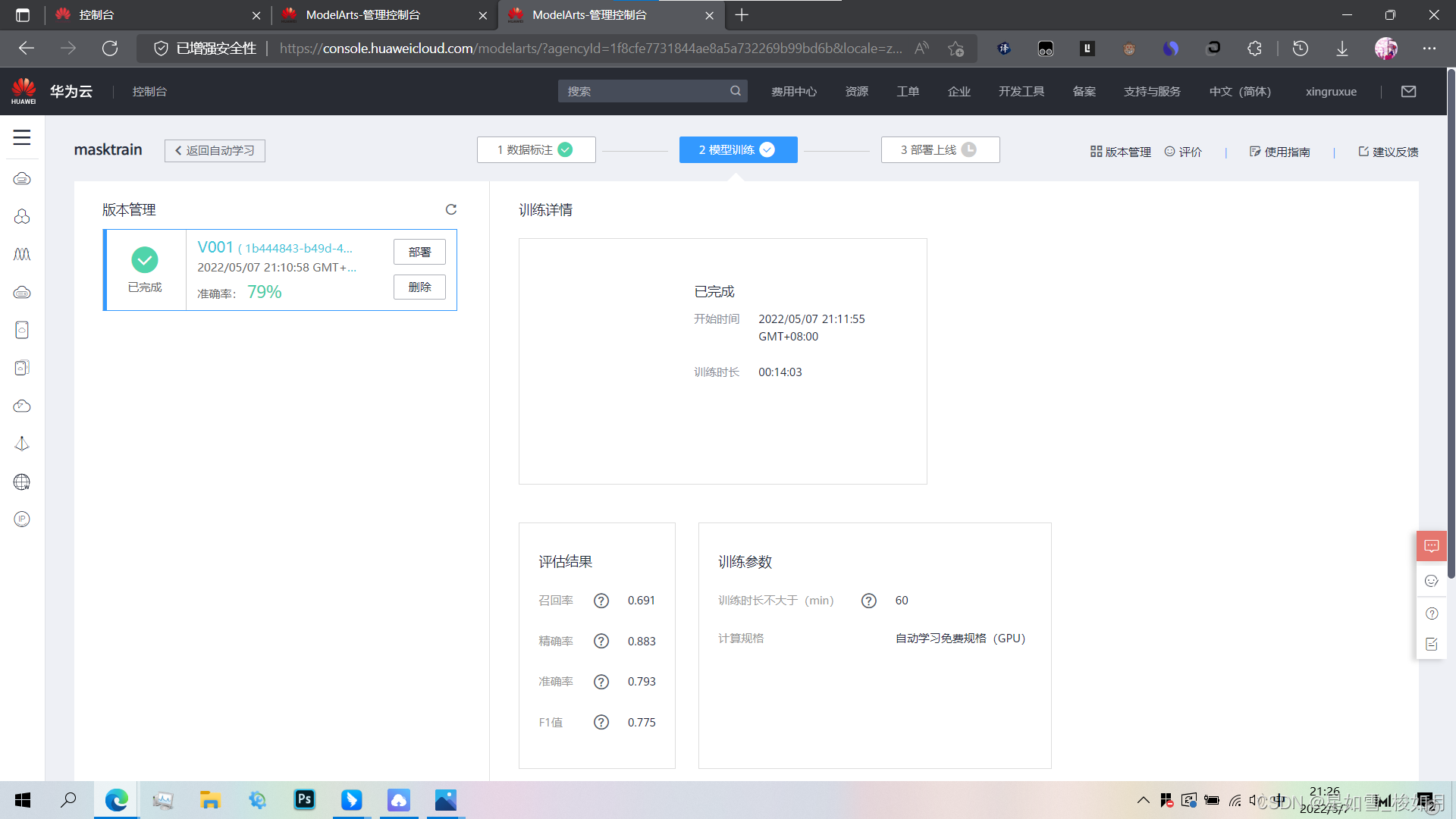Add page to browser favorites

coord(955,49)
